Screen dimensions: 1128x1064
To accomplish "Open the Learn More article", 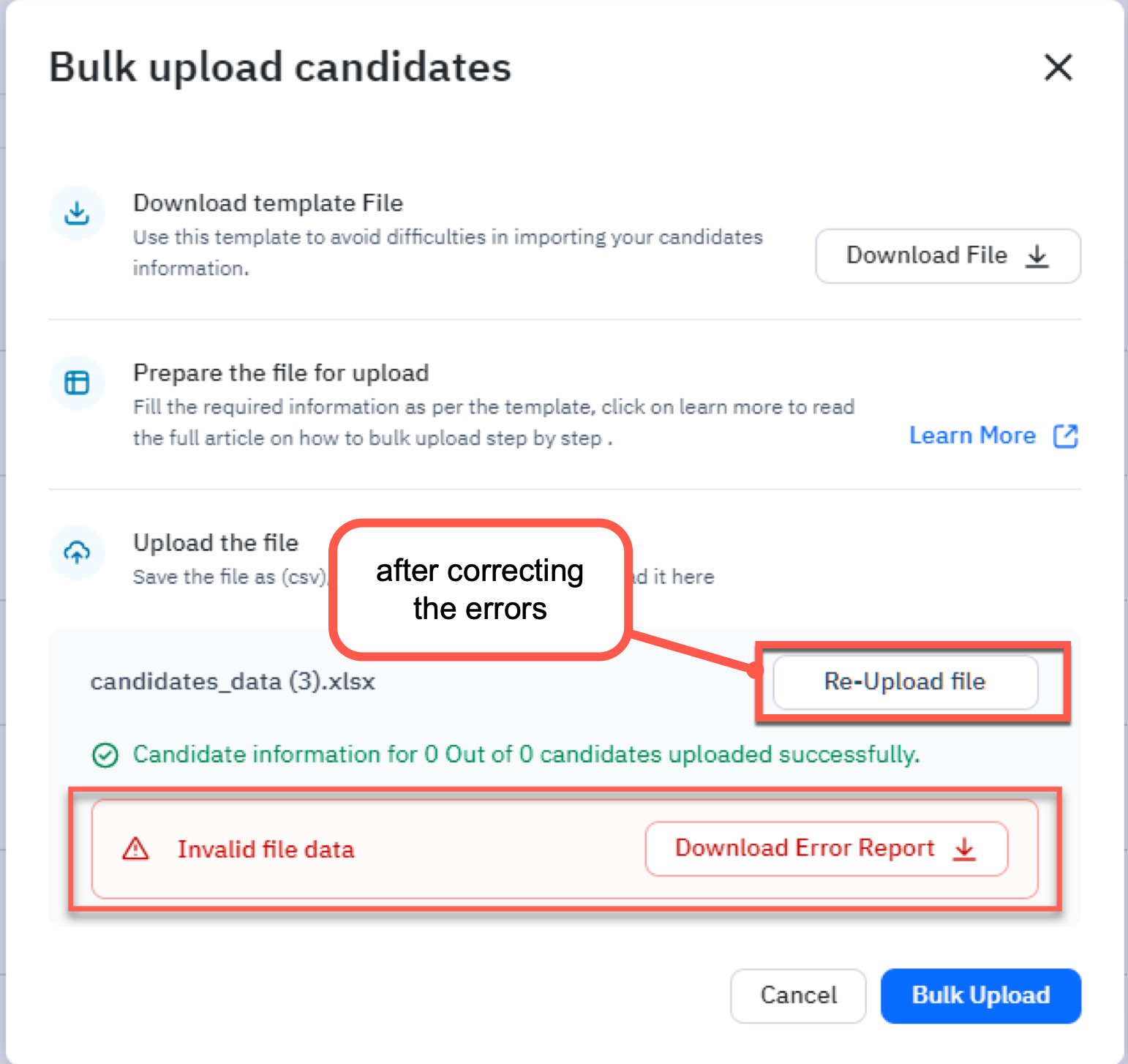I will pos(972,435).
